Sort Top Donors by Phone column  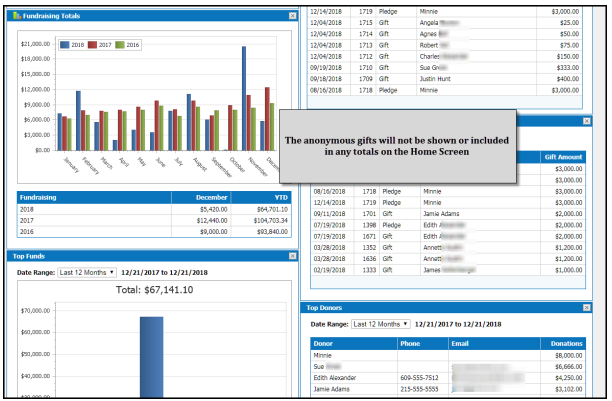(x=423, y=344)
